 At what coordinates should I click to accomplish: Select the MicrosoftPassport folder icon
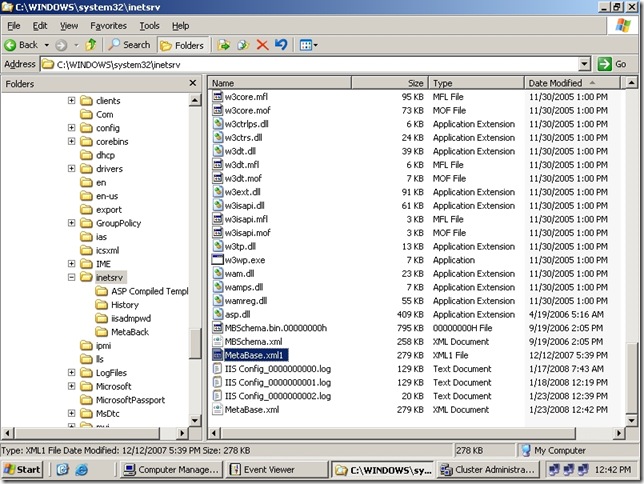[86, 400]
